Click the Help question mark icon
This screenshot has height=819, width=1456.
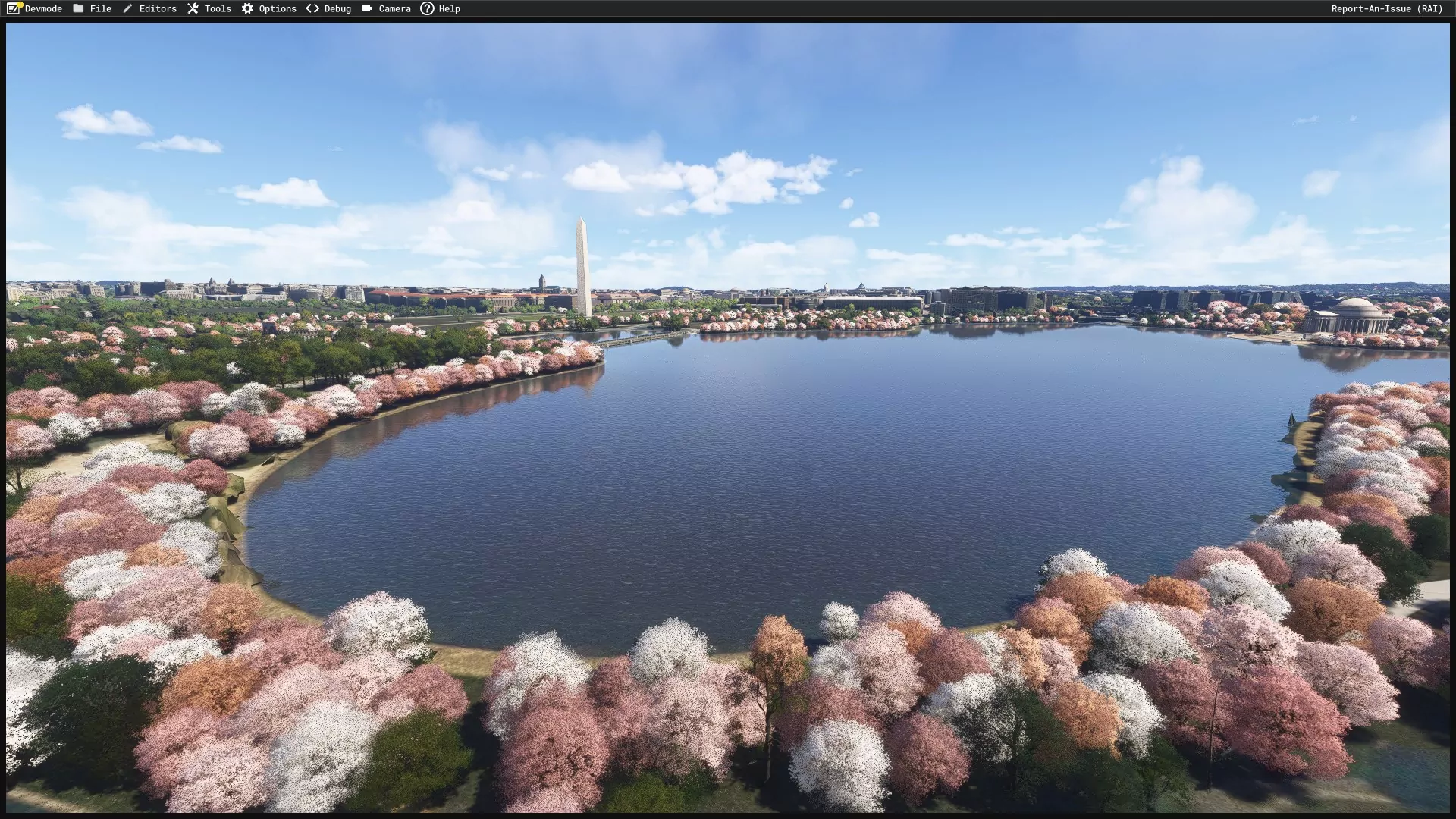[427, 8]
